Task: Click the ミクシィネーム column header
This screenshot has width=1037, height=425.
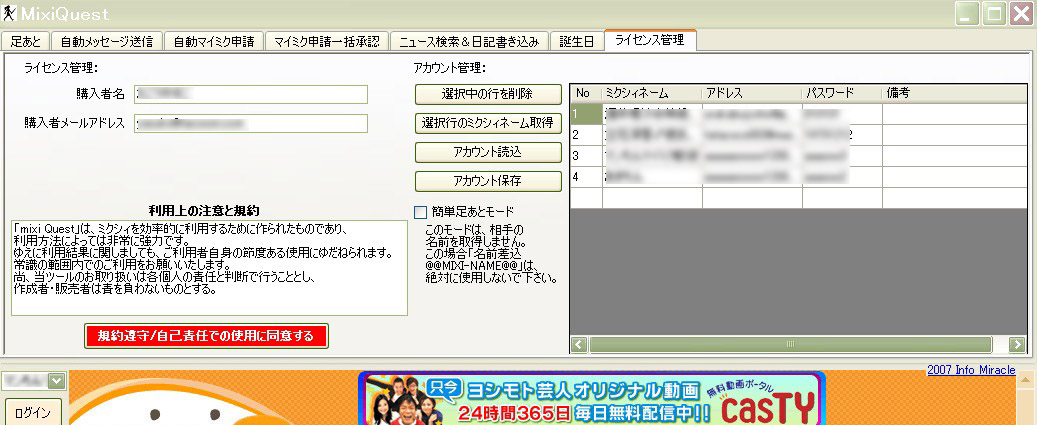Action: coord(652,93)
